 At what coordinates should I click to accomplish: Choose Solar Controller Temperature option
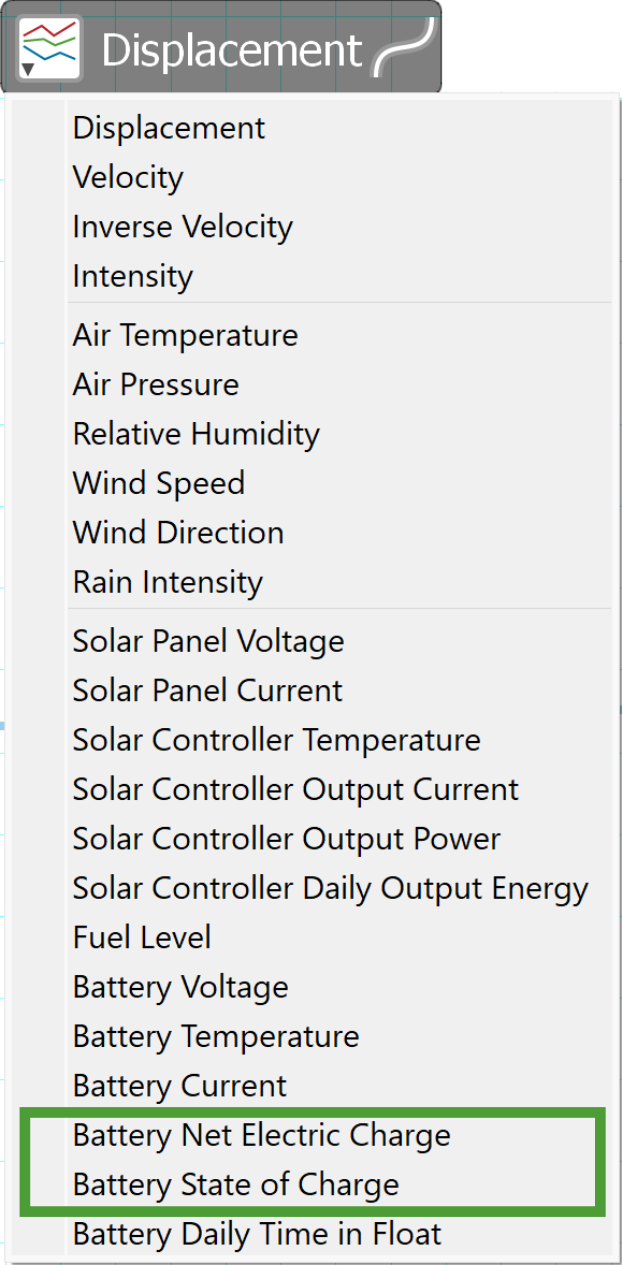coord(340,739)
